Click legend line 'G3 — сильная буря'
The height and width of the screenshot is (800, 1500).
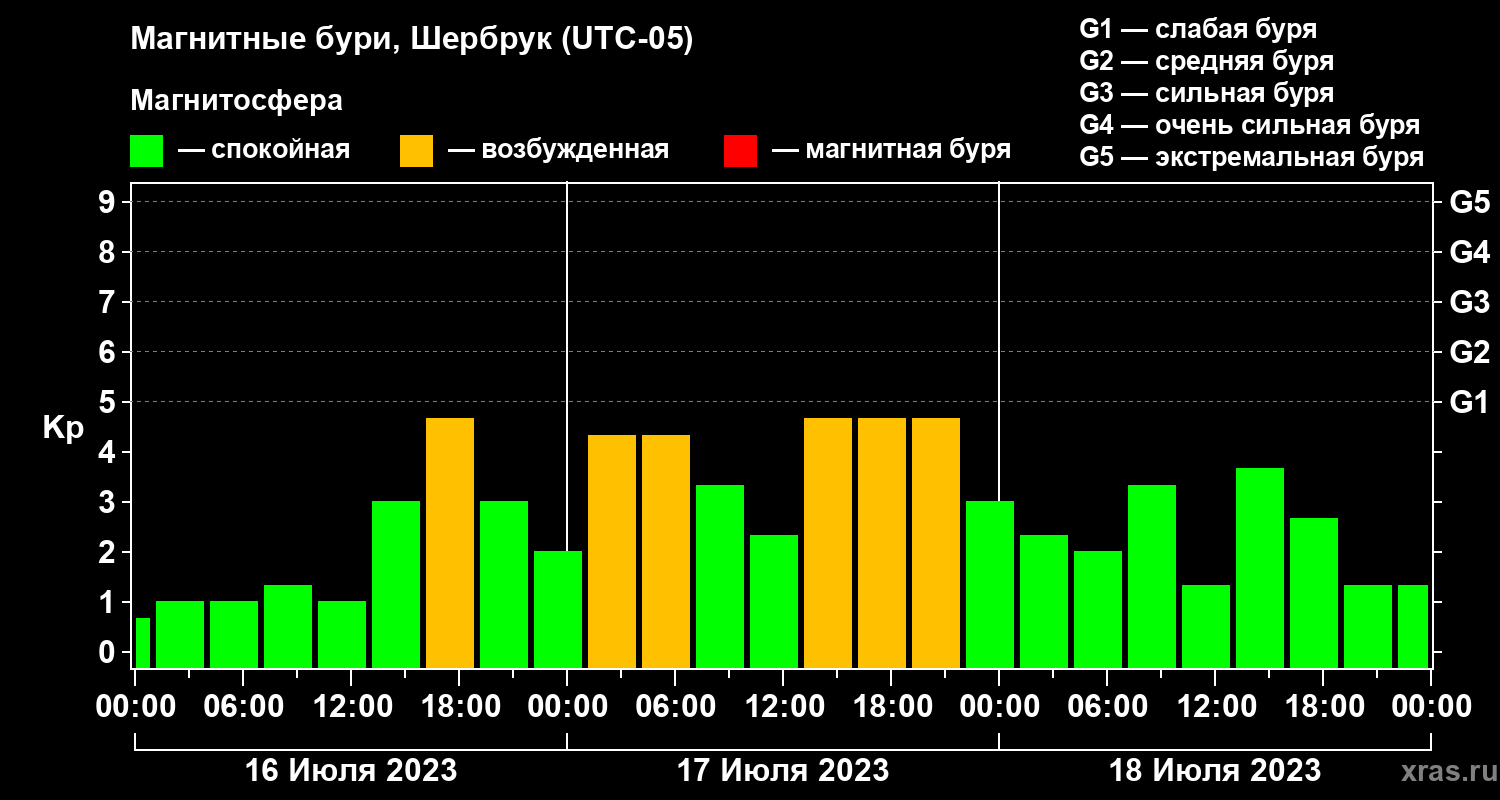pyautogui.click(x=1206, y=93)
